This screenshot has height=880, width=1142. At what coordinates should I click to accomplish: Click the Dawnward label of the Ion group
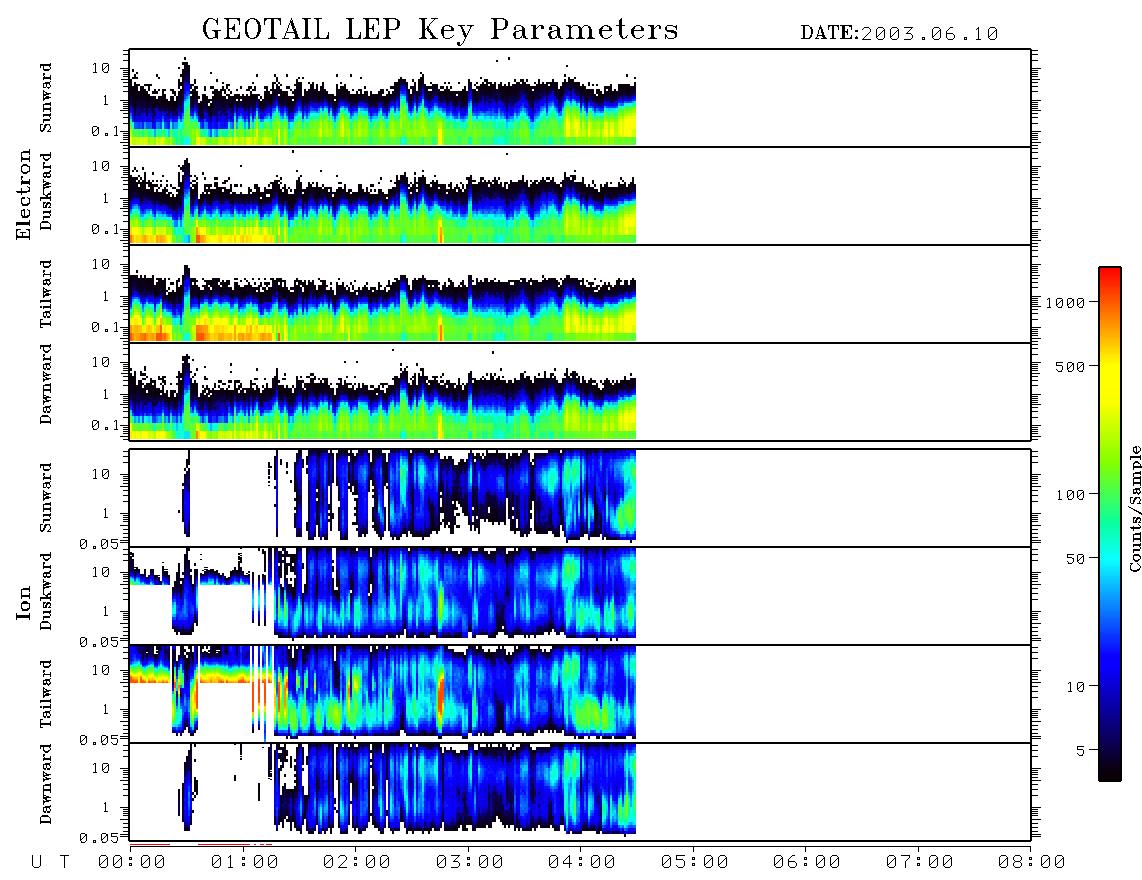pos(46,784)
